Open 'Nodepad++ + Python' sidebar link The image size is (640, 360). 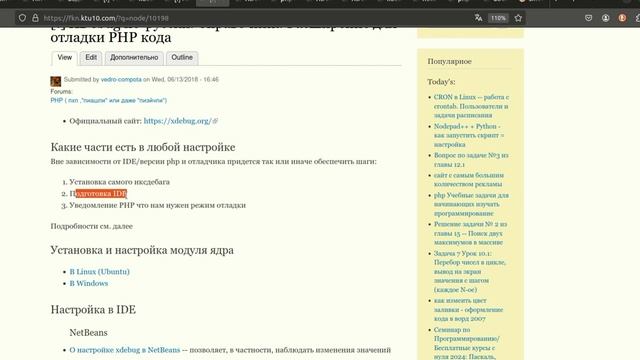tap(469, 136)
